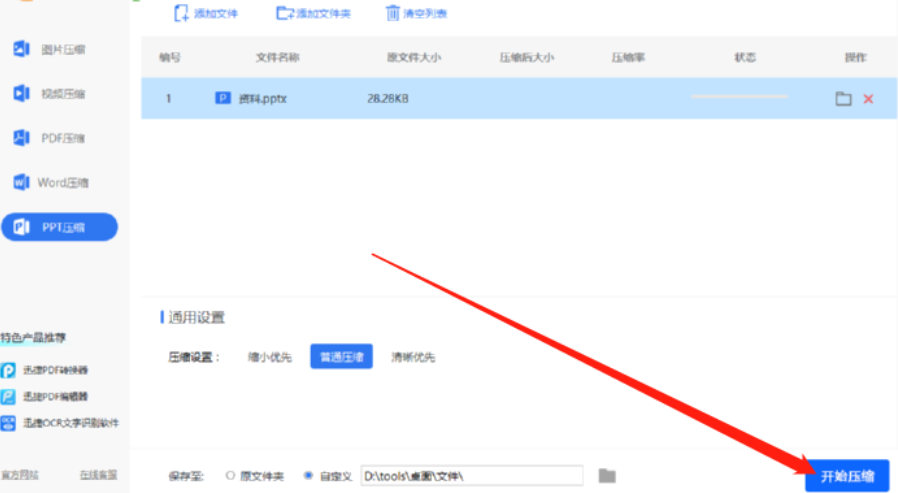Choose the 缩小优先 compression option
898x493 pixels.
point(269,357)
